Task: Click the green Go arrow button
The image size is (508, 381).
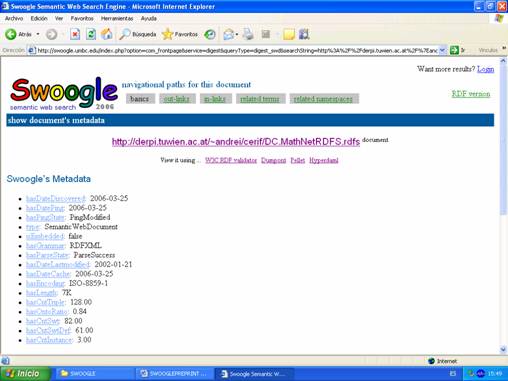Action: pyautogui.click(x=454, y=50)
